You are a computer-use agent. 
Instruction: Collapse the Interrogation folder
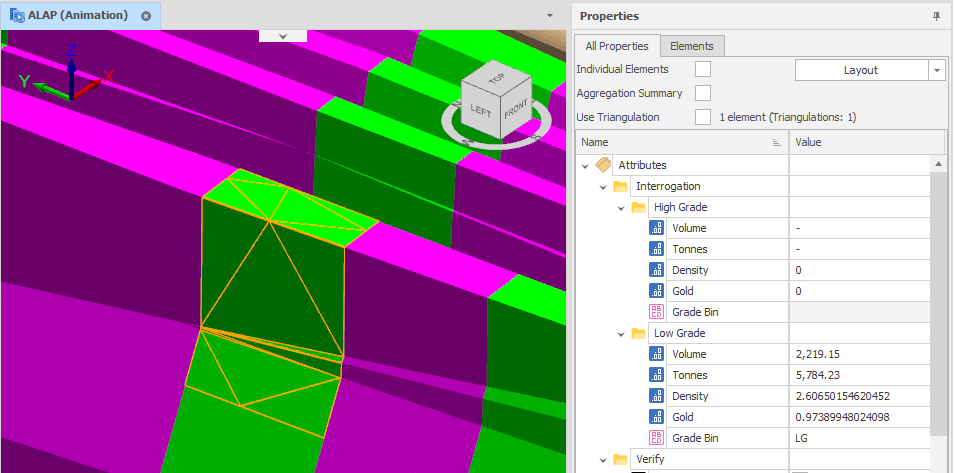pyautogui.click(x=603, y=186)
